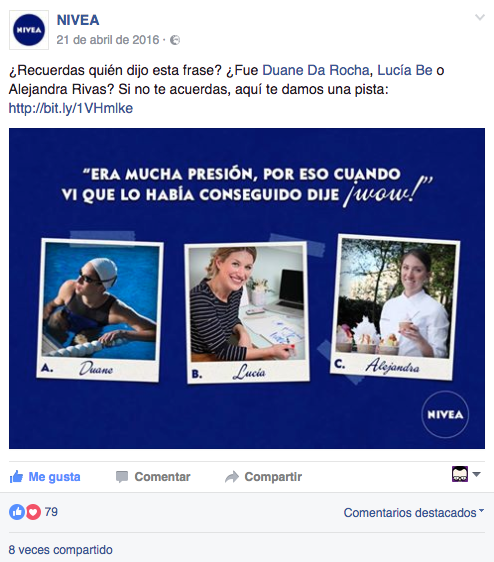494x562 pixels.
Task: Click the public globe privacy icon
Action: [175, 40]
